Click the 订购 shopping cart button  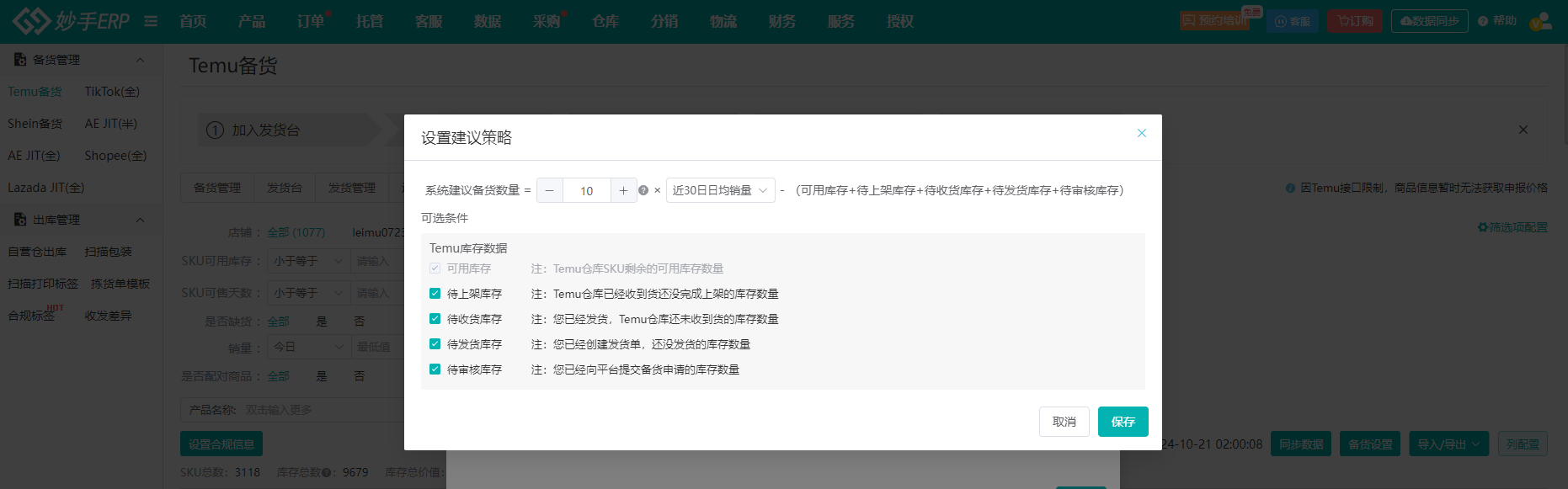(x=1355, y=21)
